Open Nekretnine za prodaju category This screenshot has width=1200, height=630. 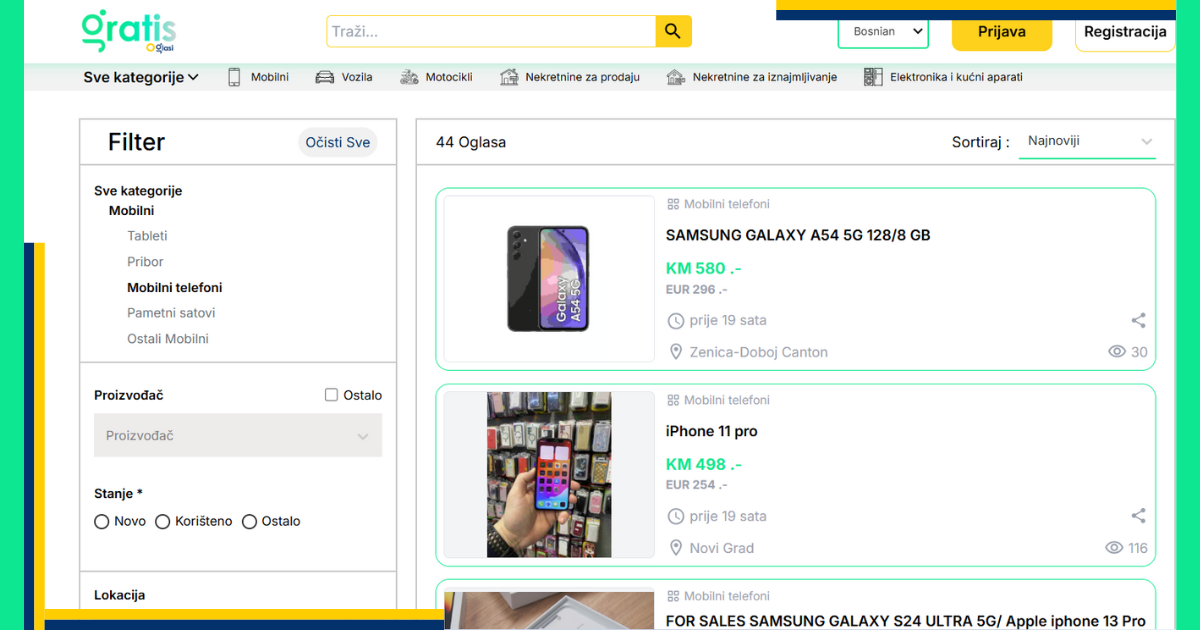point(569,77)
